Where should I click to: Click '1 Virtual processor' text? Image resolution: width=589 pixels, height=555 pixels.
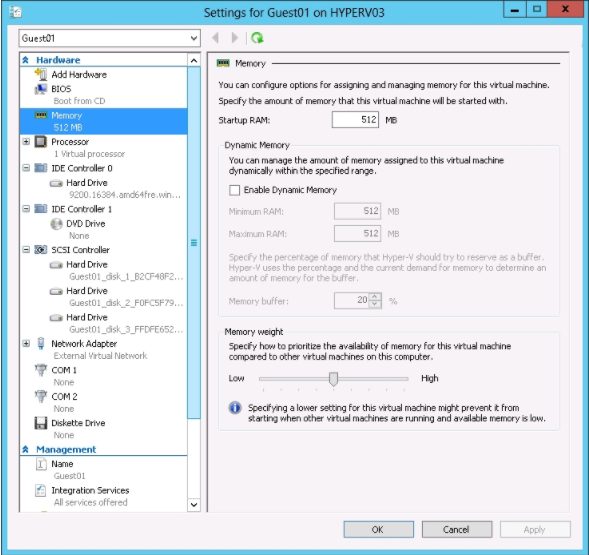pos(89,154)
